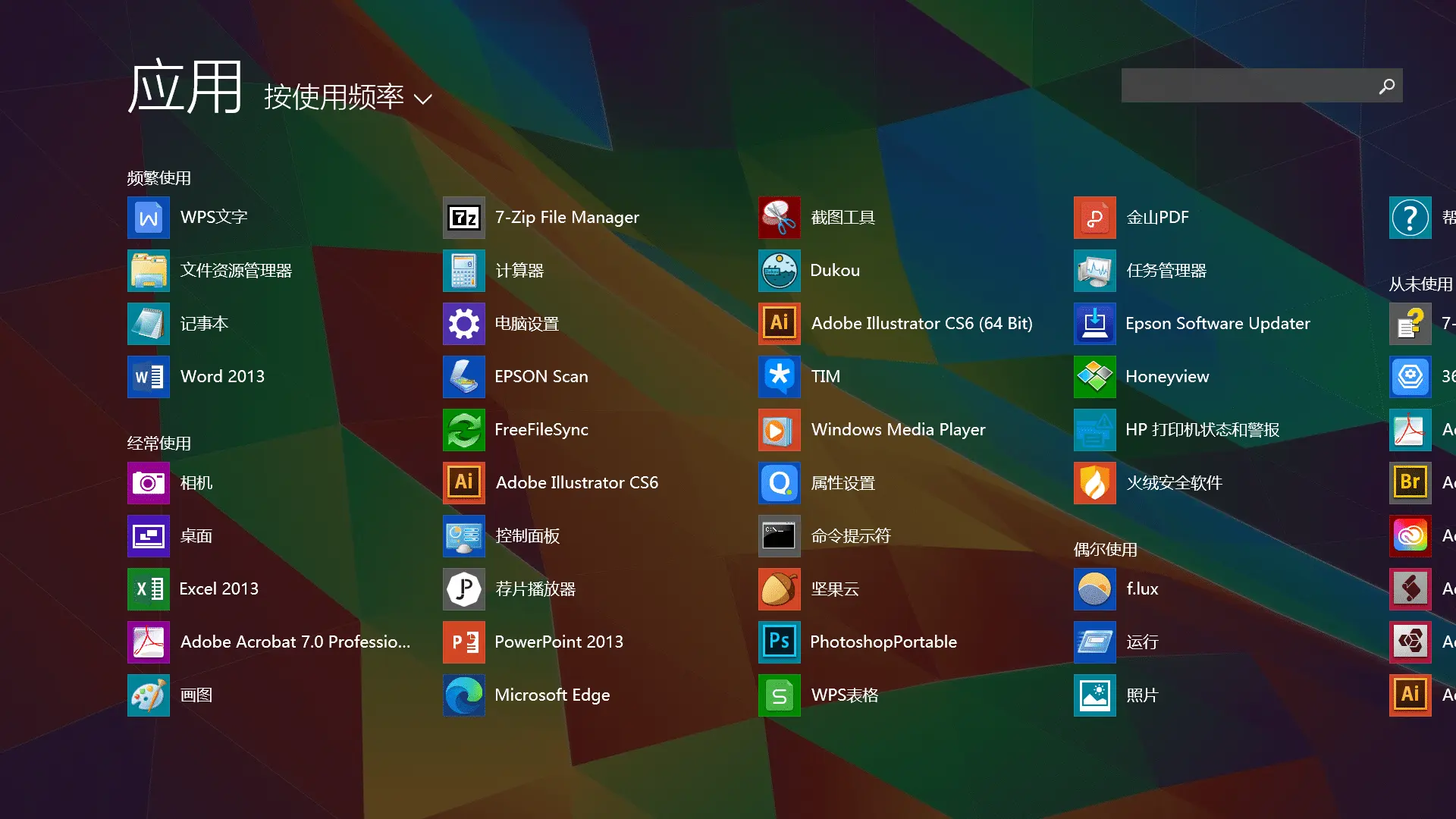Launch 7-Zip File Manager icon
1456x819 pixels.
(464, 218)
